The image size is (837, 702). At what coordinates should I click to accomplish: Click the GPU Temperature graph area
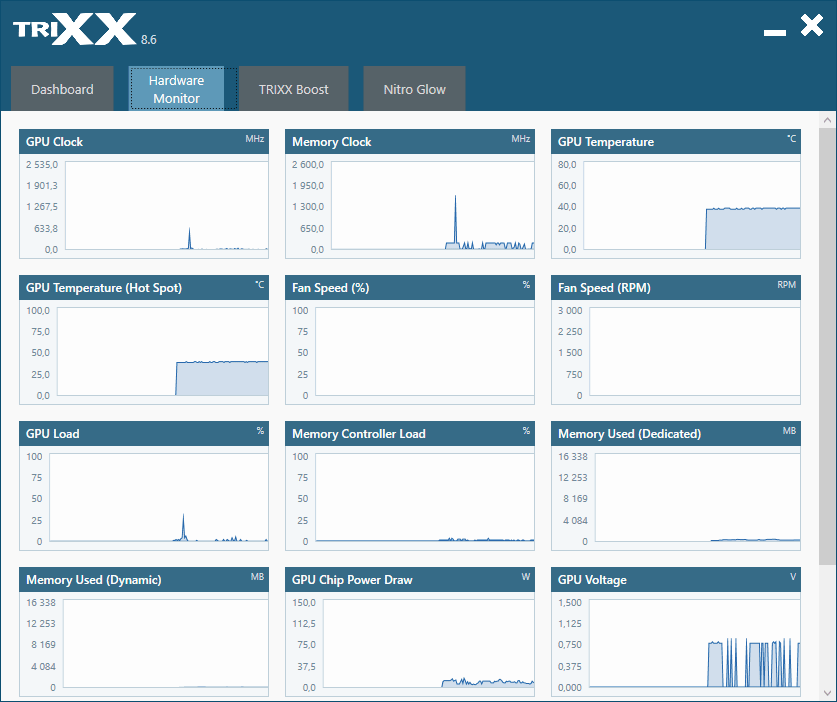692,206
